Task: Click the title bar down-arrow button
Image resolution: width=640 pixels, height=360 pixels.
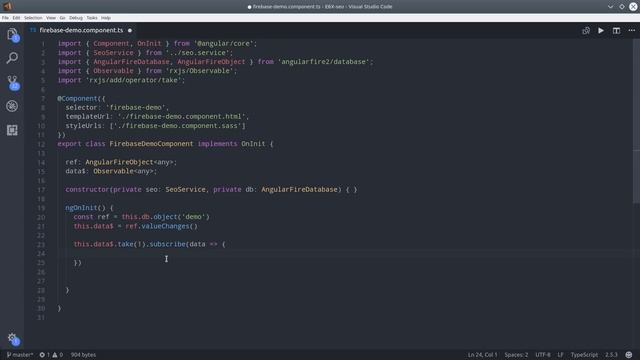Action: (610, 7)
